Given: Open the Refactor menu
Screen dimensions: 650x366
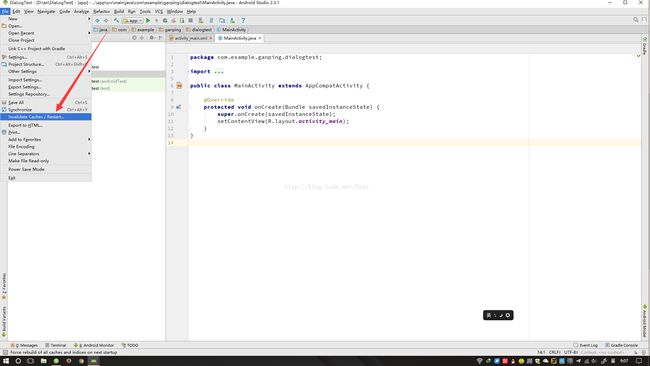Looking at the screenshot, I should (102, 12).
